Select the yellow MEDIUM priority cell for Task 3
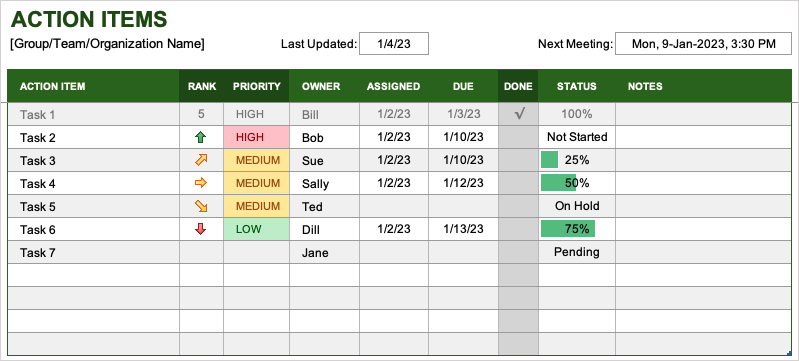 pyautogui.click(x=256, y=160)
